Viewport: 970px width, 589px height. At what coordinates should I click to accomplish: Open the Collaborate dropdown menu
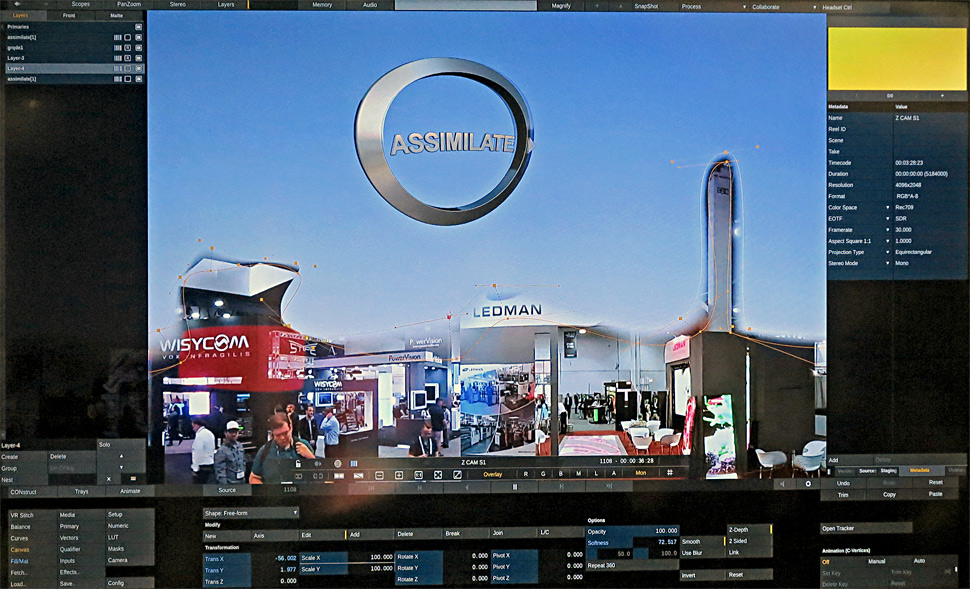(784, 7)
